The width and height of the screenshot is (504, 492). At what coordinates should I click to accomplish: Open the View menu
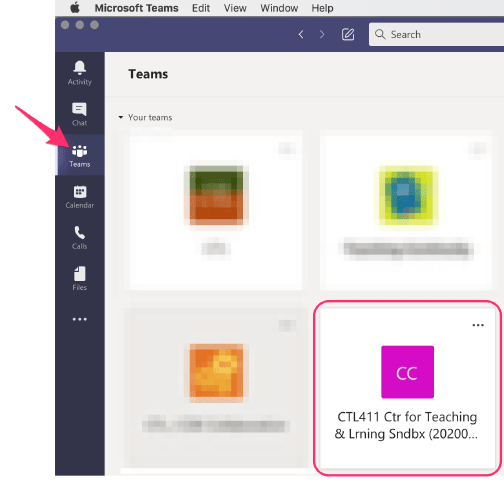click(x=235, y=8)
